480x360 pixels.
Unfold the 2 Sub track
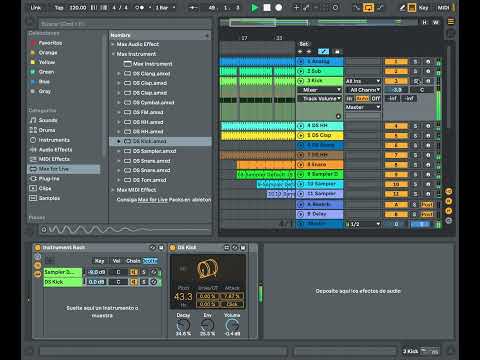coord(301,71)
